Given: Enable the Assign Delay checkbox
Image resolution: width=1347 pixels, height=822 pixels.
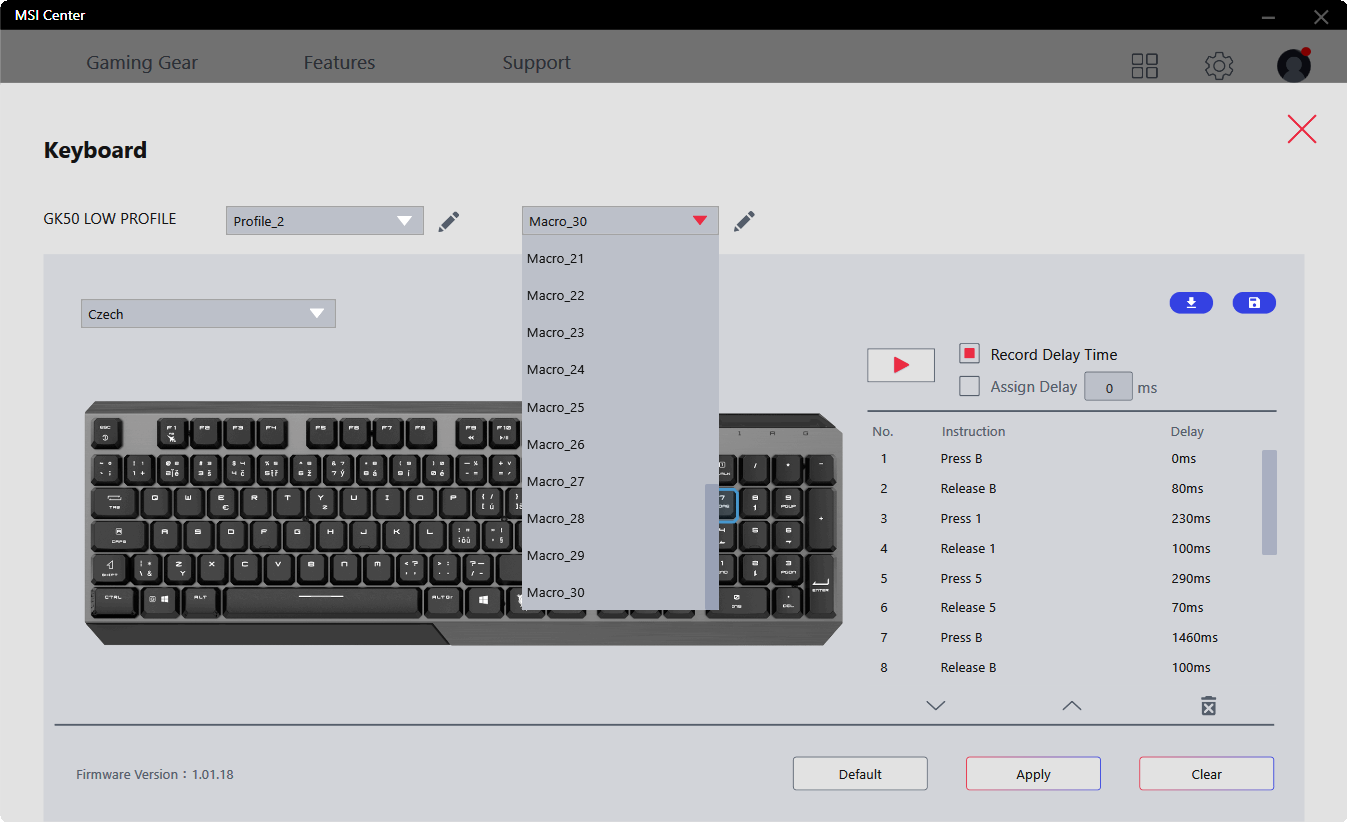Looking at the screenshot, I should pyautogui.click(x=969, y=386).
